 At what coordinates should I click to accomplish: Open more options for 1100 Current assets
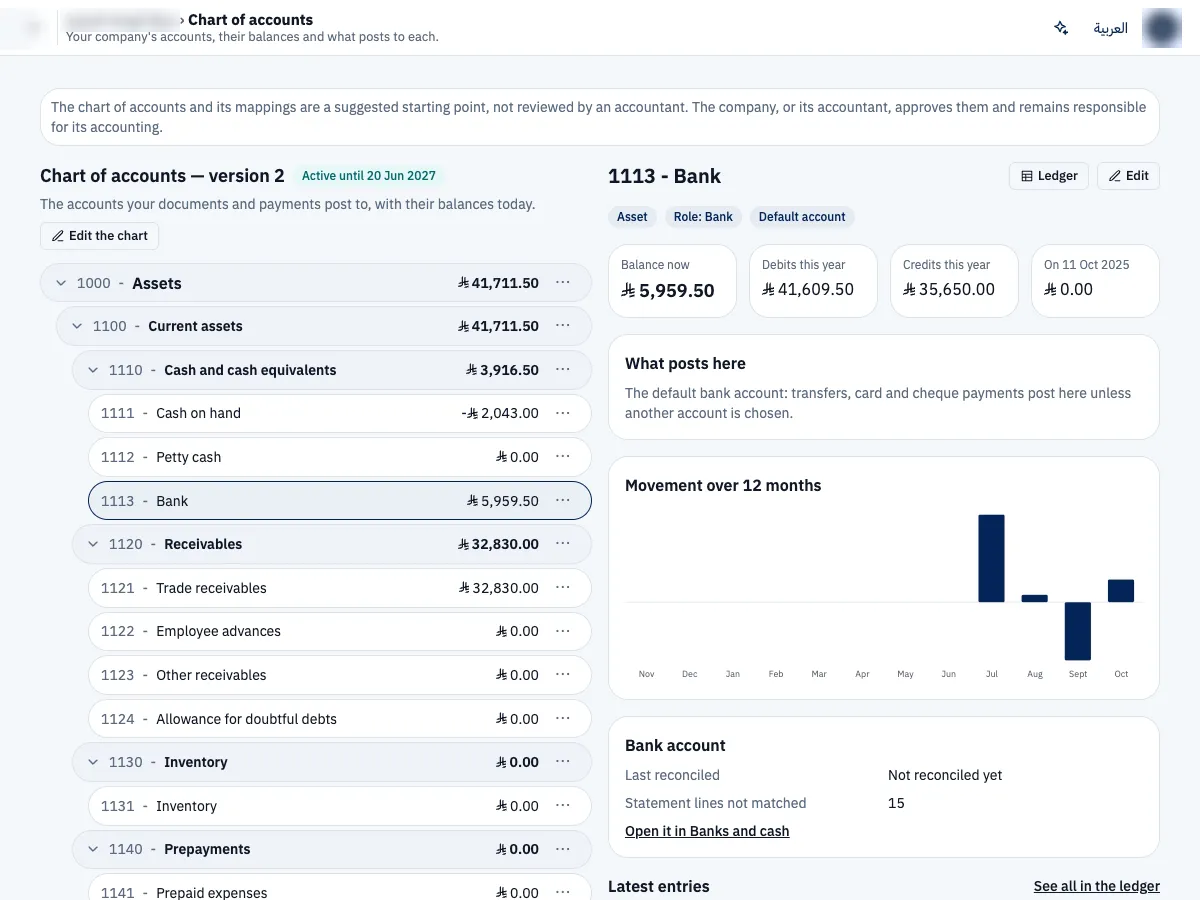563,326
